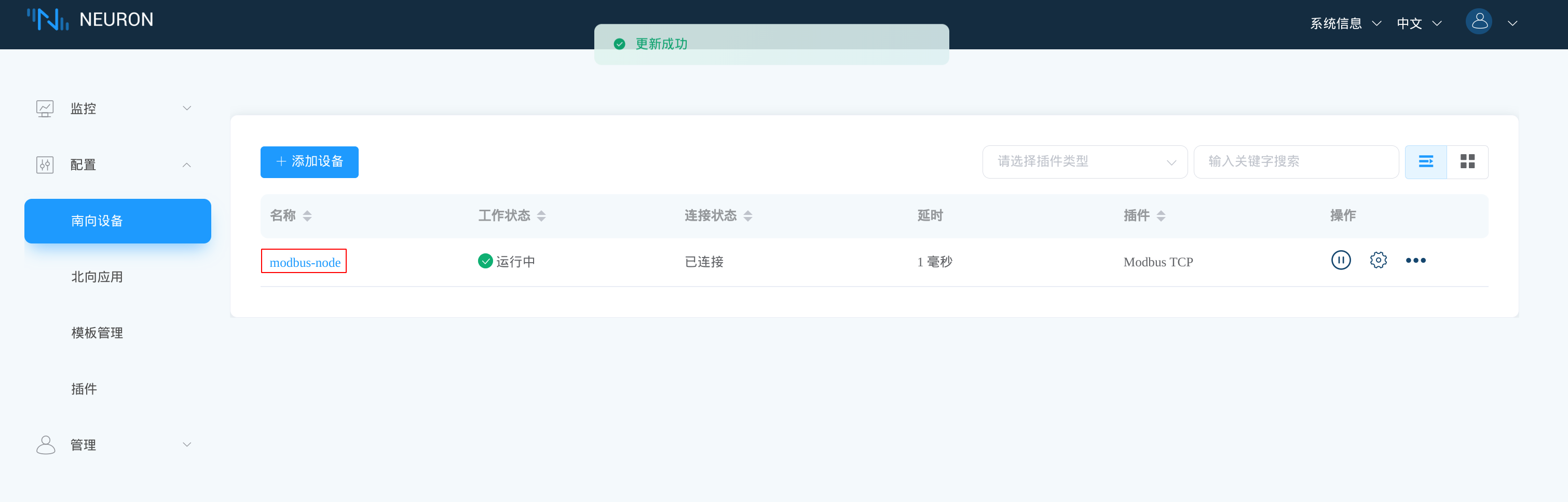Expand the 监控 menu chevron
The width and height of the screenshot is (1568, 502).
pyautogui.click(x=187, y=108)
